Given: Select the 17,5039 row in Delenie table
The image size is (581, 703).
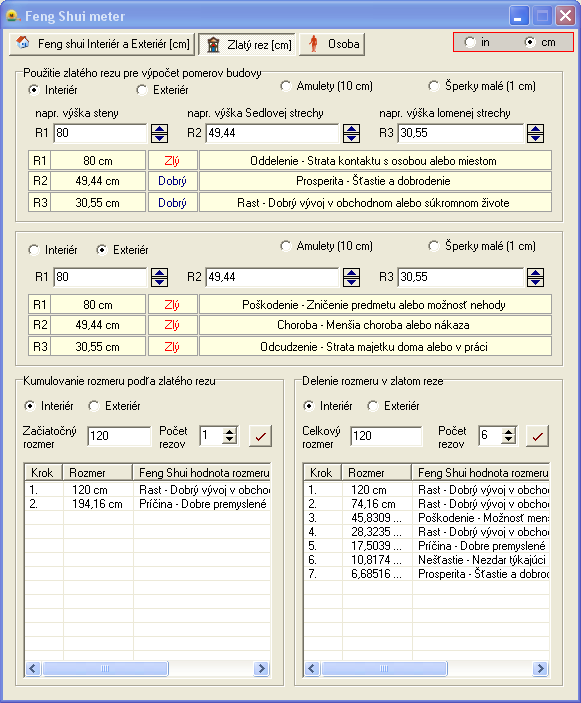Looking at the screenshot, I should (x=426, y=546).
